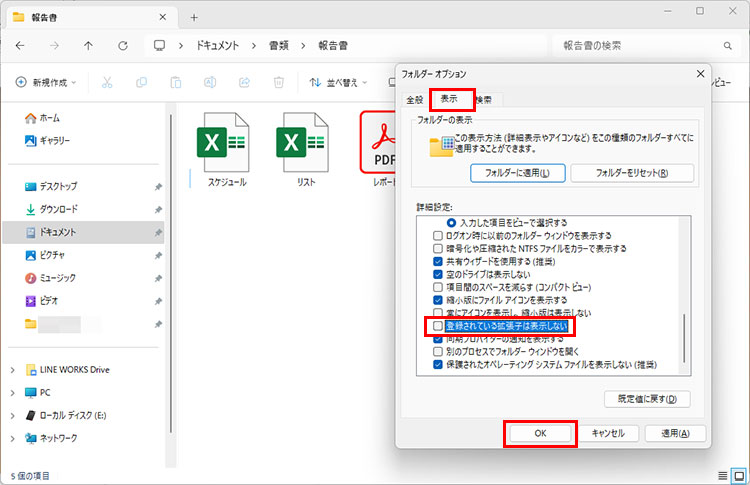Go up one folder level
750x485 pixels.
click(88, 46)
